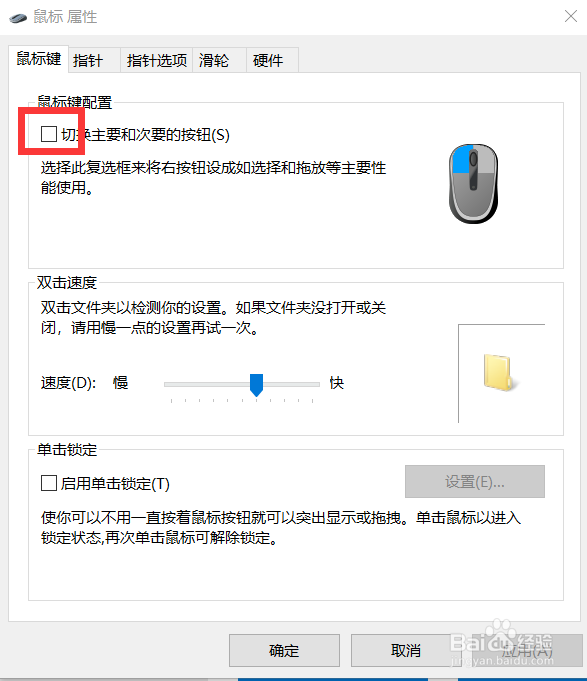Open the 设置(E)... button for click lock
Viewport: 587px width, 681px height.
475,482
